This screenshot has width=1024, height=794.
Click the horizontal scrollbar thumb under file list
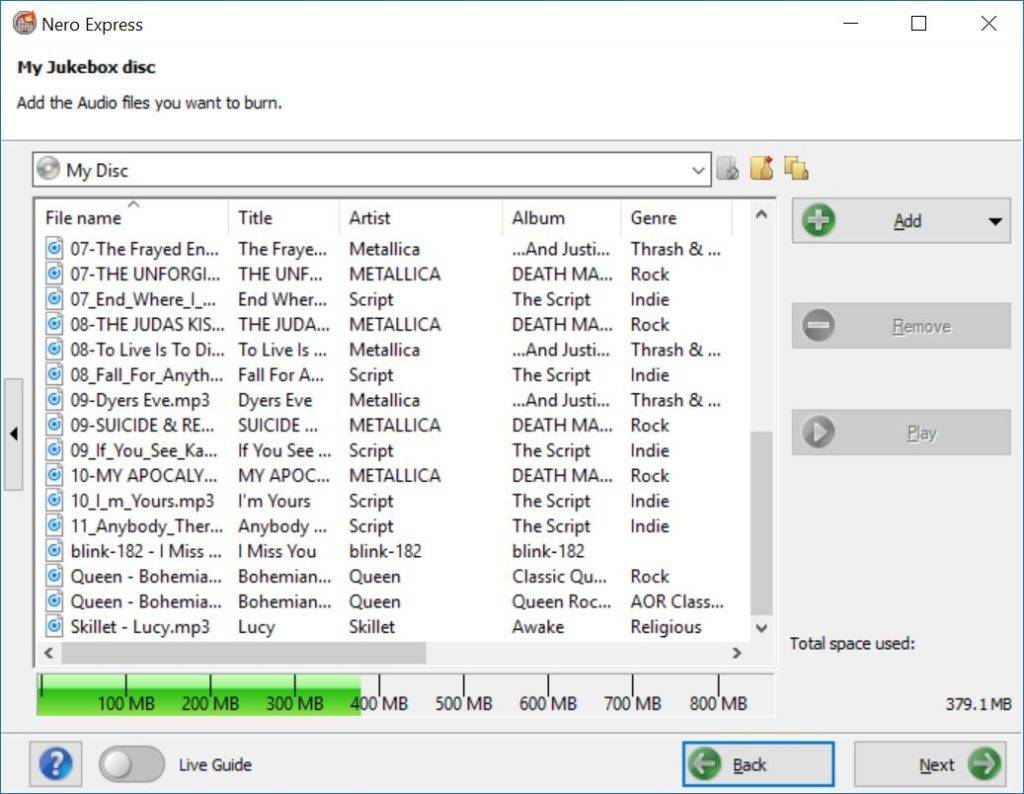[243, 653]
